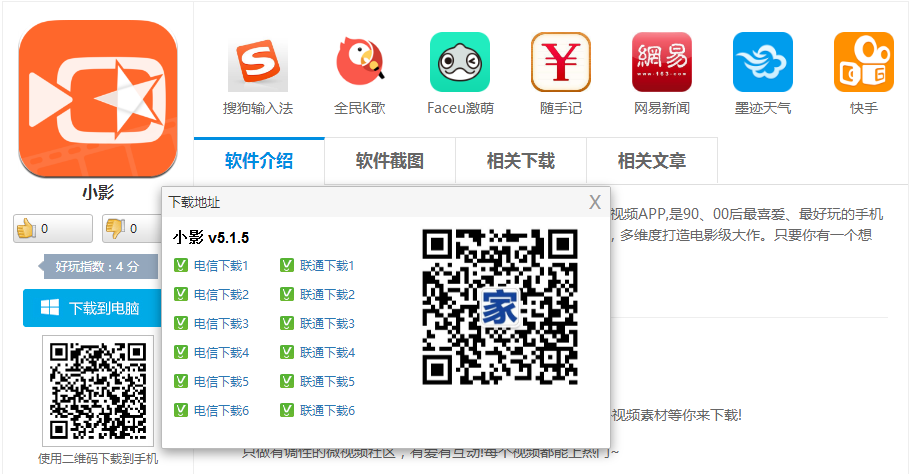Open the 快手 orange camera icon
This screenshot has width=909, height=474.
[863, 62]
